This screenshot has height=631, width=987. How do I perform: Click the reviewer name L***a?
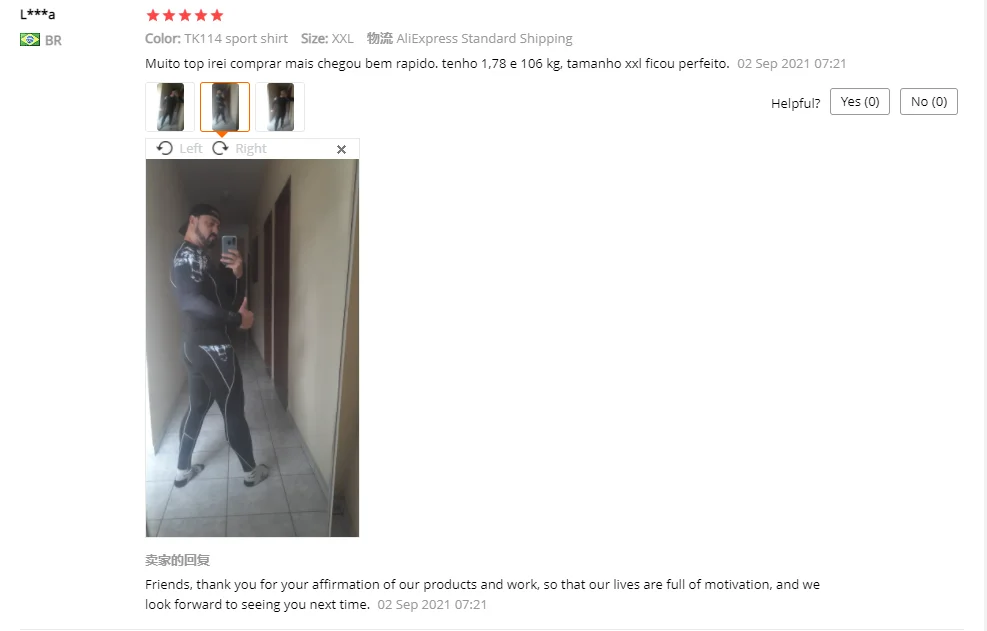click(x=38, y=14)
